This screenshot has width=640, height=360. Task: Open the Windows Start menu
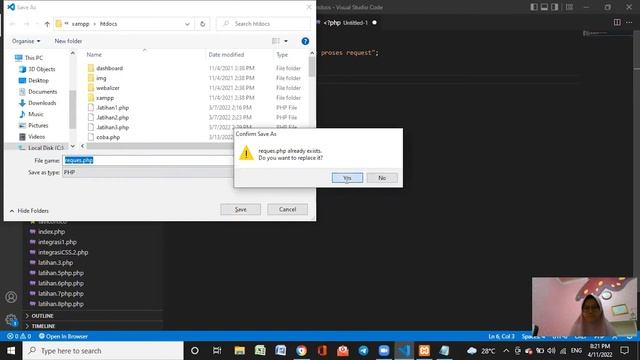11,351
